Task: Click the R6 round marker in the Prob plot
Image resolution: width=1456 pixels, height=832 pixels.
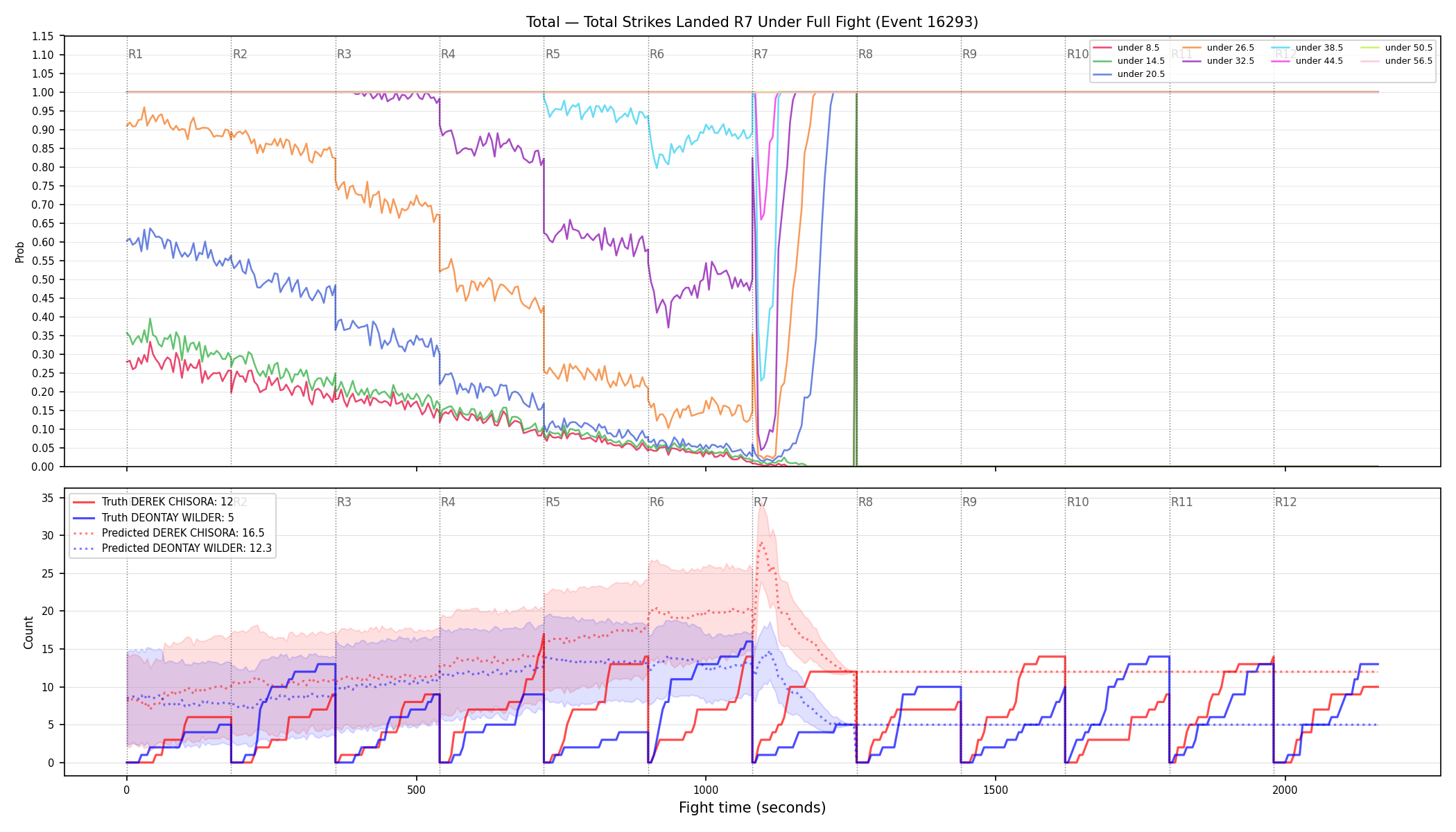Action: (x=657, y=54)
